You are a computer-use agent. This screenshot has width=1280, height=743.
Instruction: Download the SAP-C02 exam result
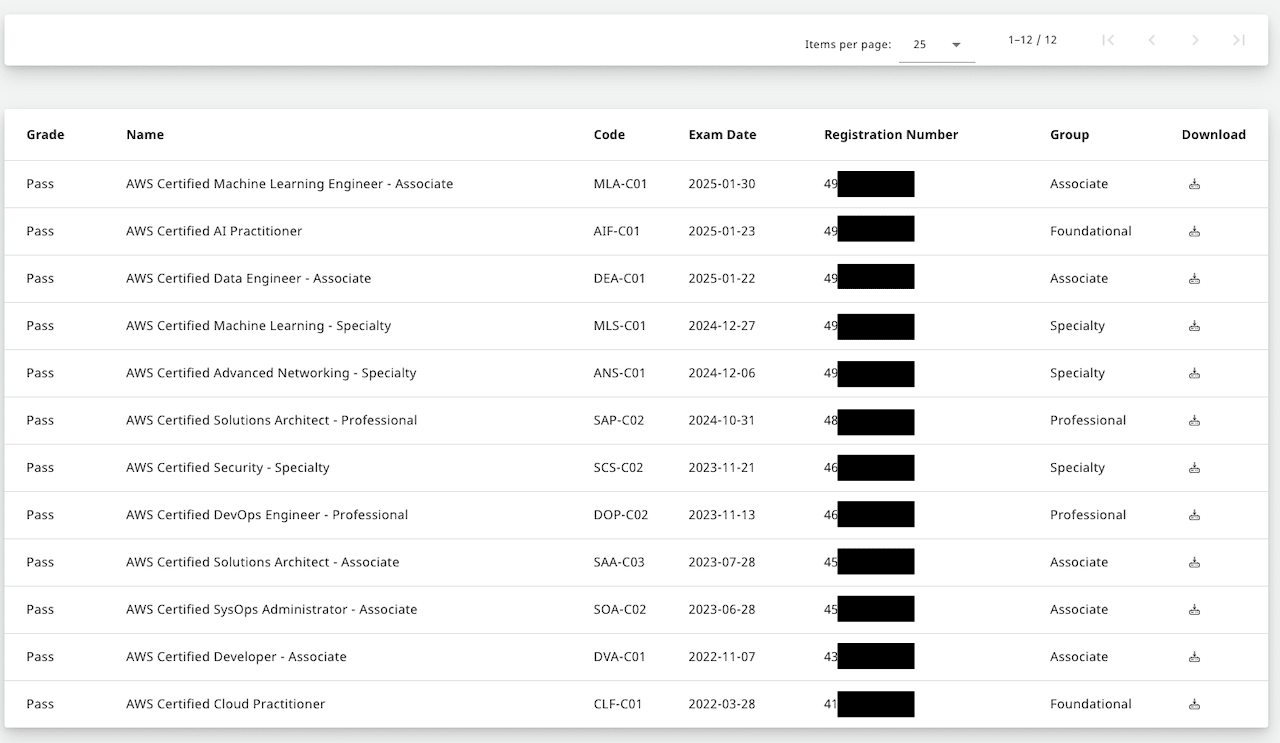tap(1194, 420)
